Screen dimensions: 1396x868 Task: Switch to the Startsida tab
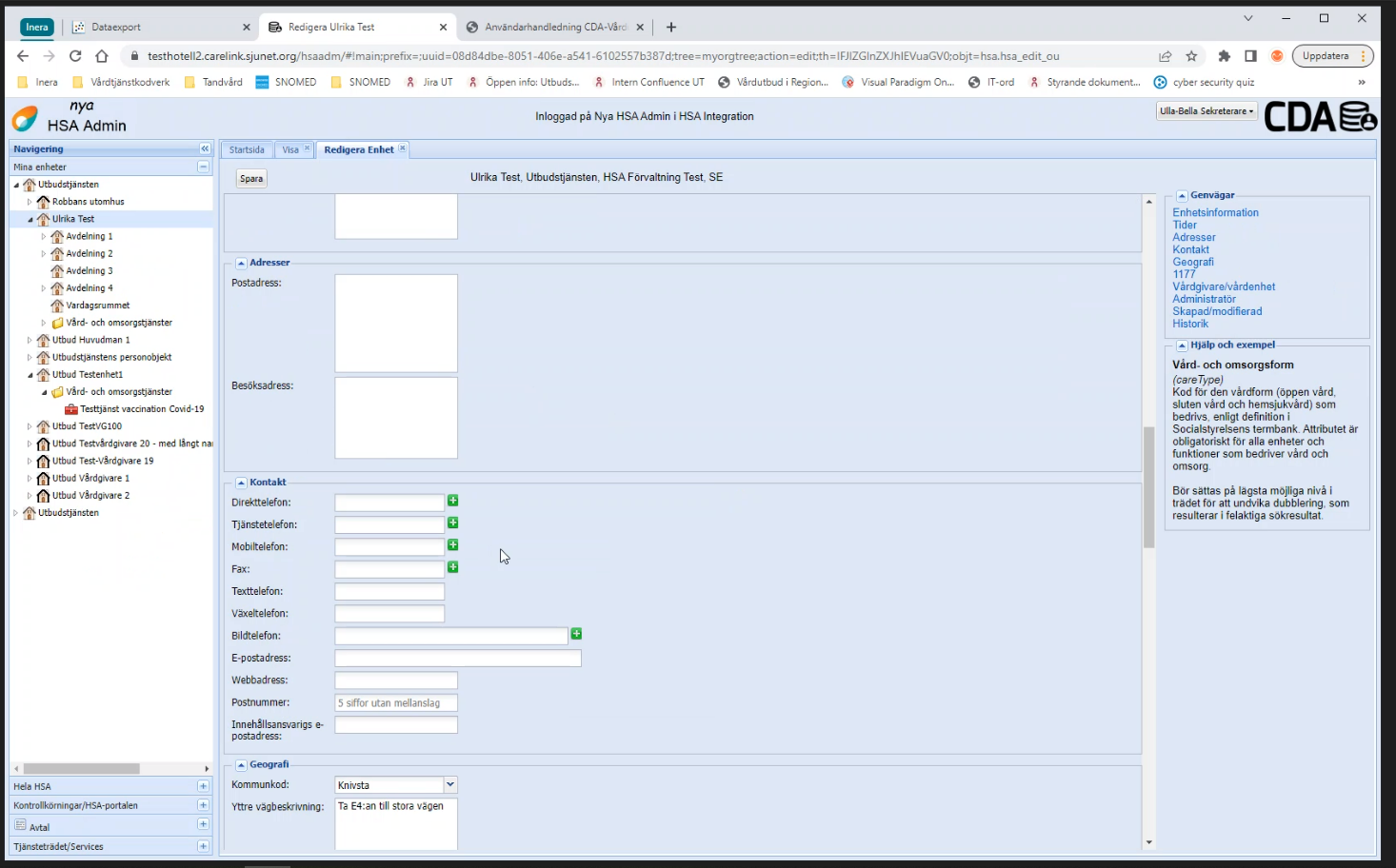pyautogui.click(x=247, y=149)
